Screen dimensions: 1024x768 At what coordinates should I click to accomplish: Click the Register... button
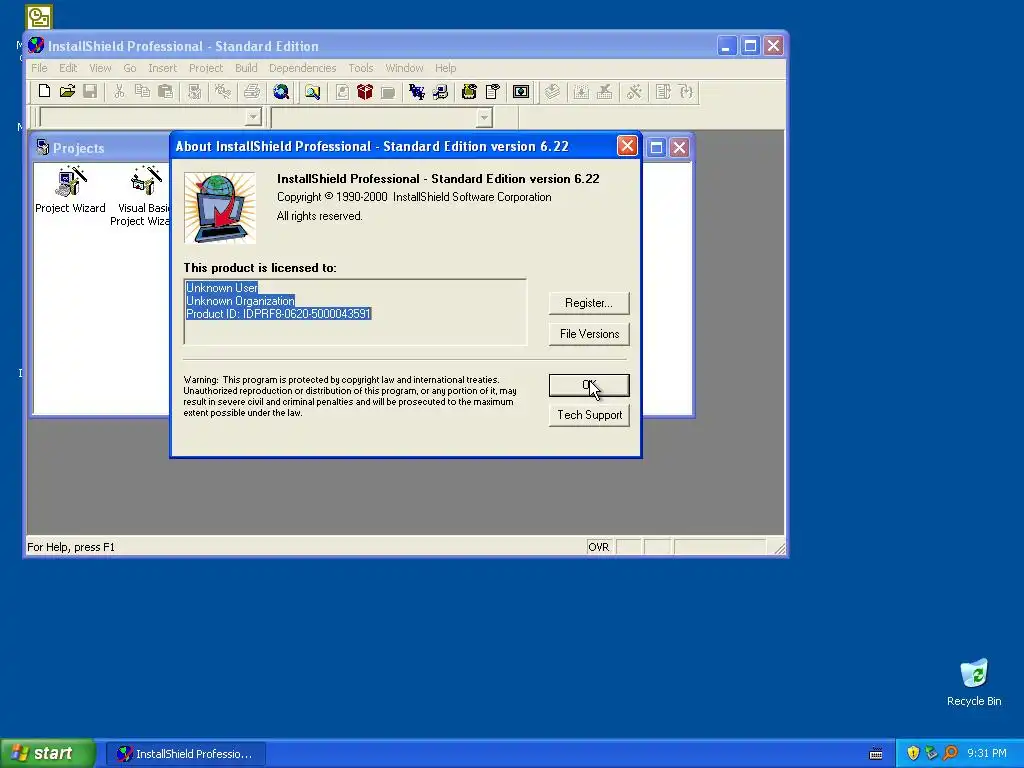coord(589,303)
